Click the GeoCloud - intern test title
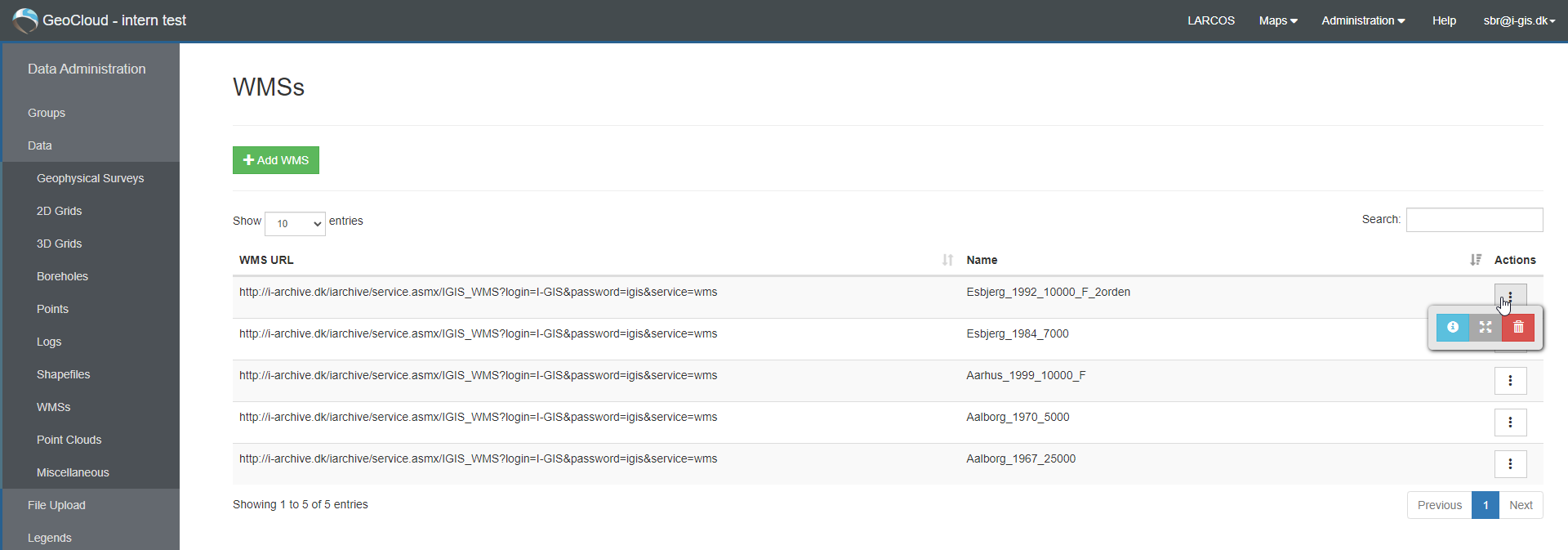 coord(114,20)
